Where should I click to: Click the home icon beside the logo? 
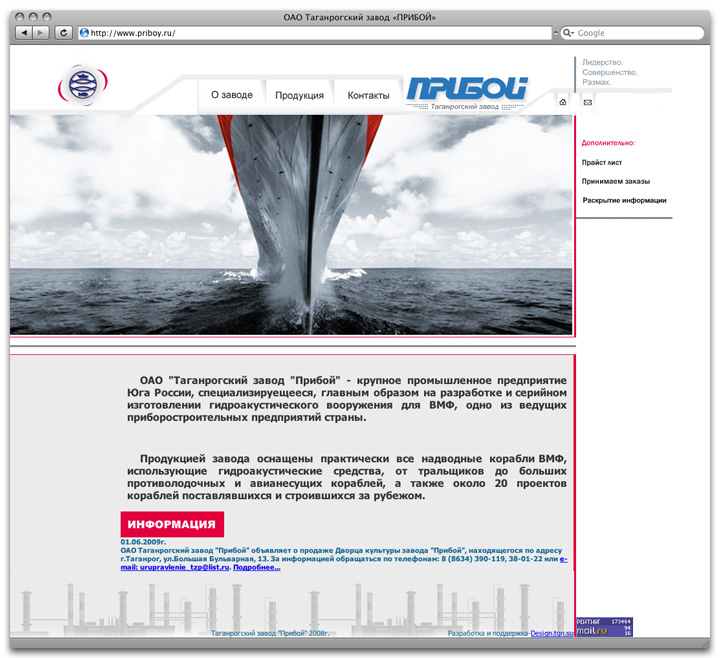563,102
